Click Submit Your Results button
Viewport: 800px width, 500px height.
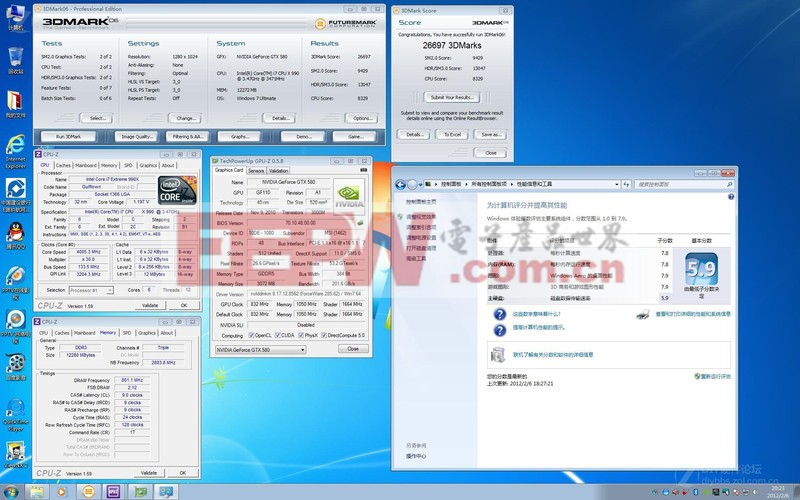452,97
